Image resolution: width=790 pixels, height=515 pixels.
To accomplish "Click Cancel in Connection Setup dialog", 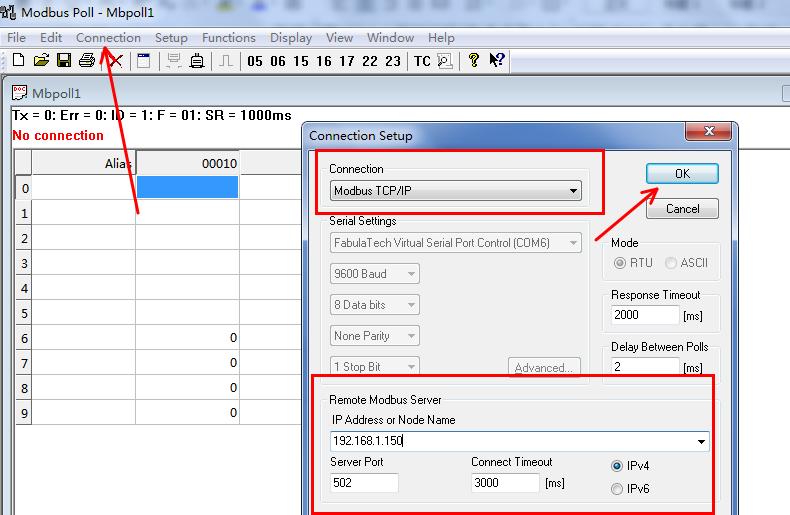I will click(682, 209).
